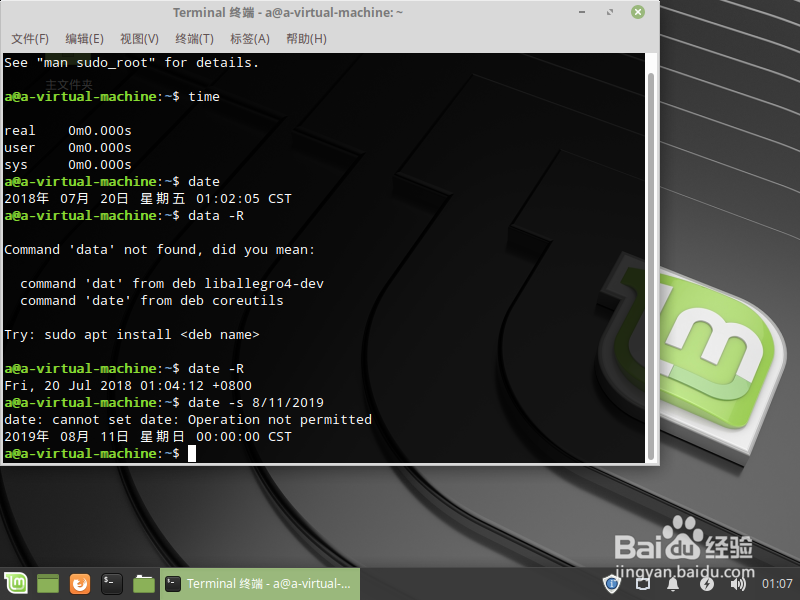Click the Show Desktop icon
Viewport: 800px width, 600px height.
click(x=46, y=583)
